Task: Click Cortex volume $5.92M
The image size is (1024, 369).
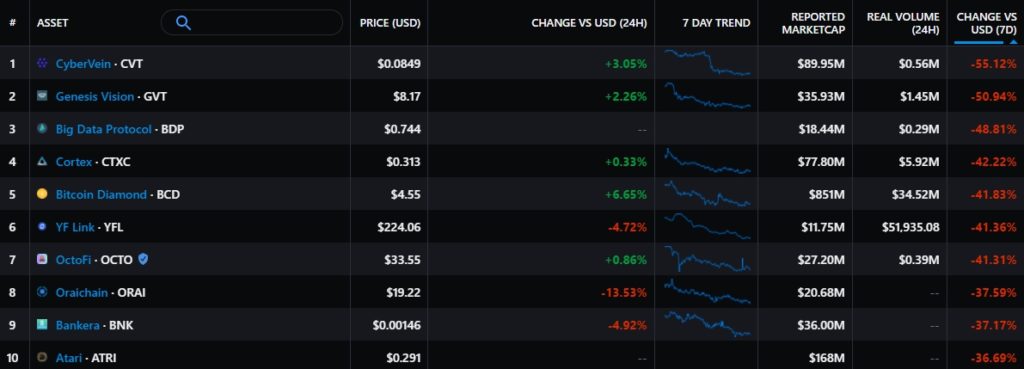Action: 919,162
